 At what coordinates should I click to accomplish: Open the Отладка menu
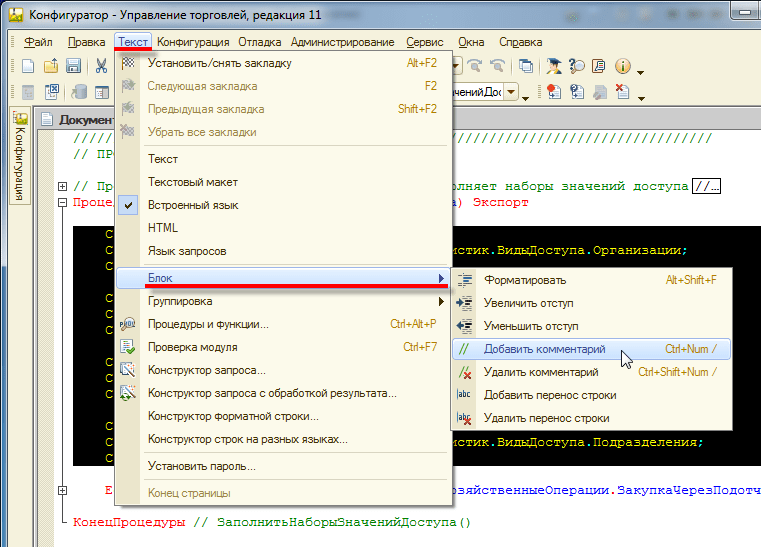point(260,42)
